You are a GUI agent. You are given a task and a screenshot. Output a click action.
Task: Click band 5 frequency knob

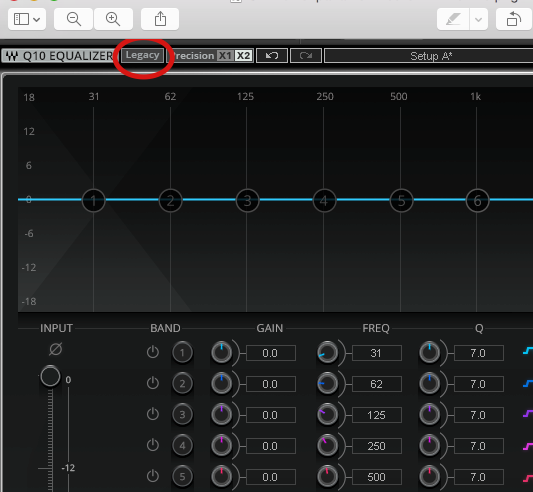[x=327, y=476]
